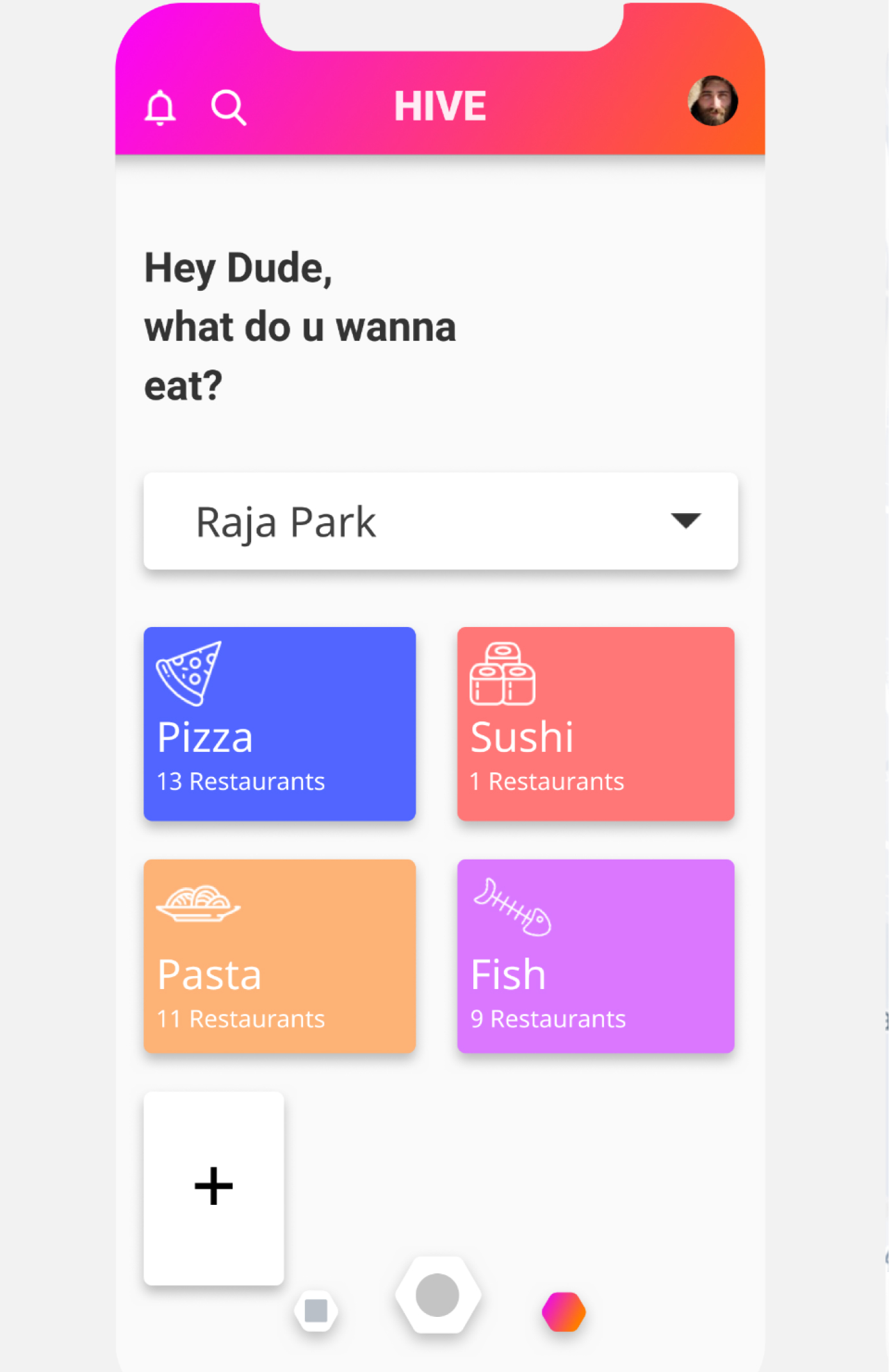This screenshot has width=889, height=1372.
Task: Open notifications via the bell icon
Action: [x=160, y=107]
